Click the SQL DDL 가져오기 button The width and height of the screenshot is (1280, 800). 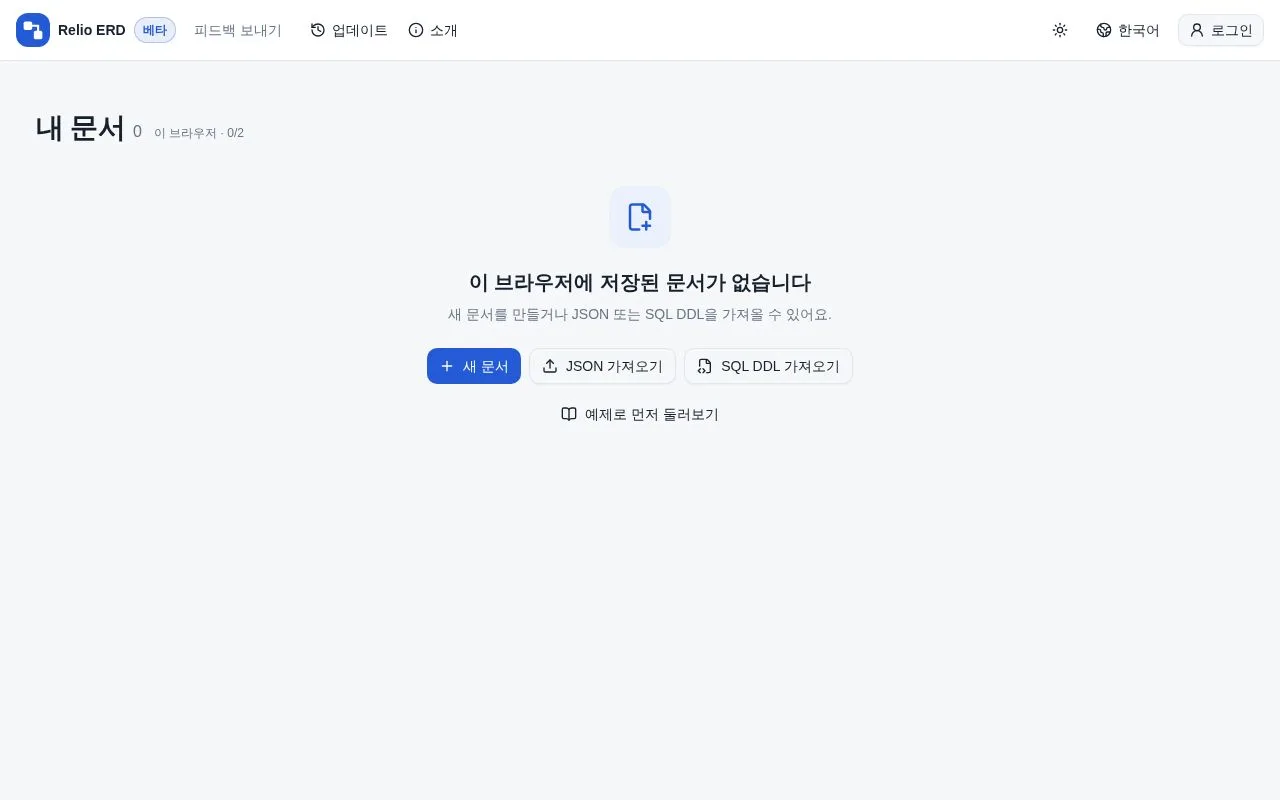tap(768, 366)
